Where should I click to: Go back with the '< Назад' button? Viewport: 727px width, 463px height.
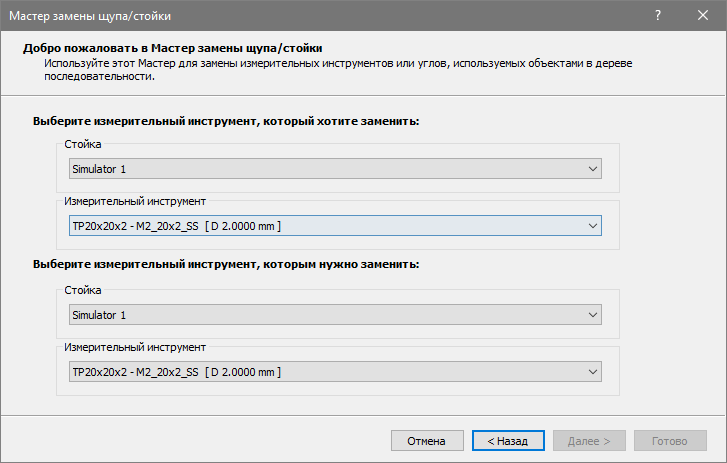[x=507, y=441]
